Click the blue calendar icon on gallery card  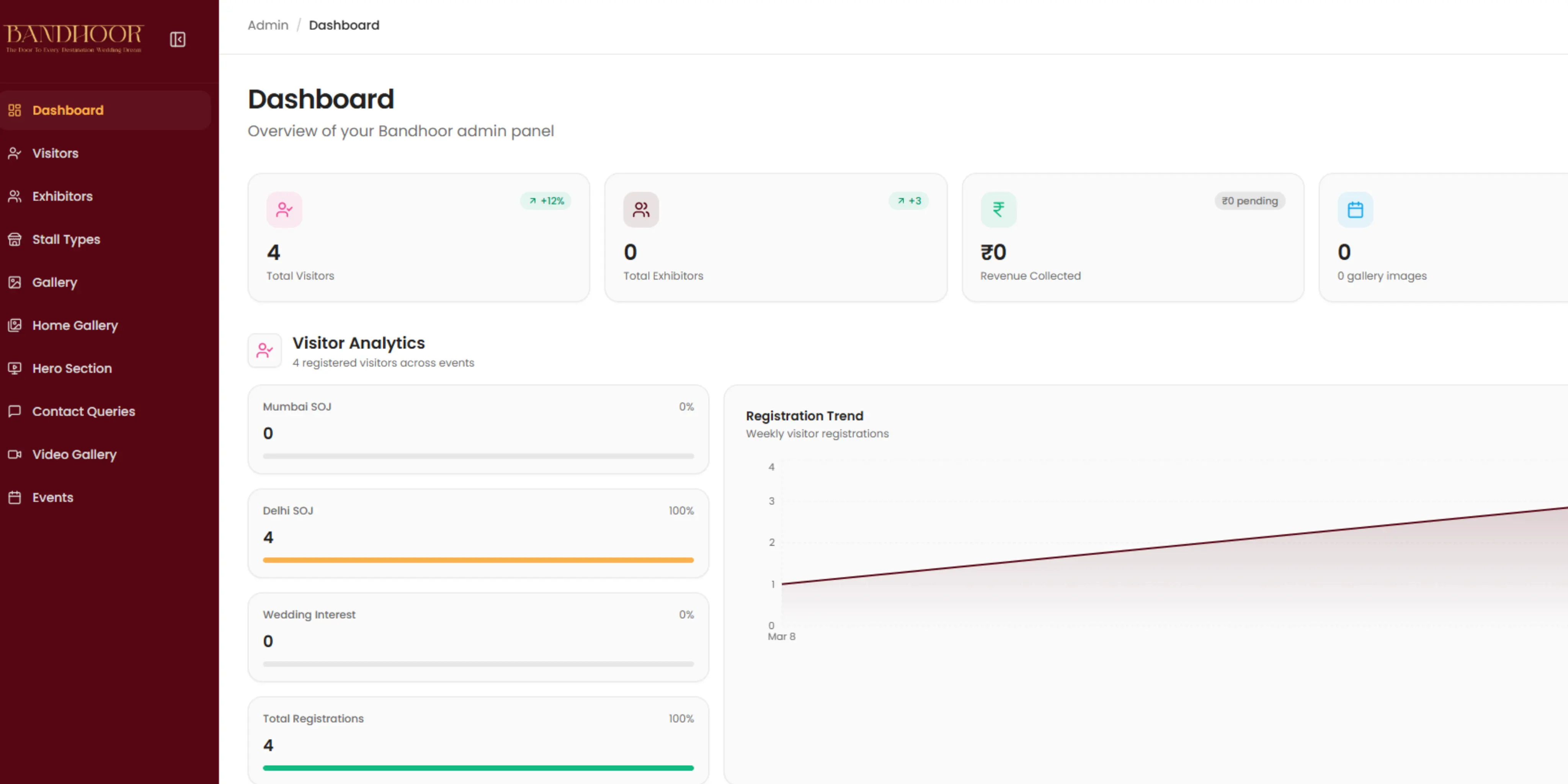pyautogui.click(x=1355, y=210)
